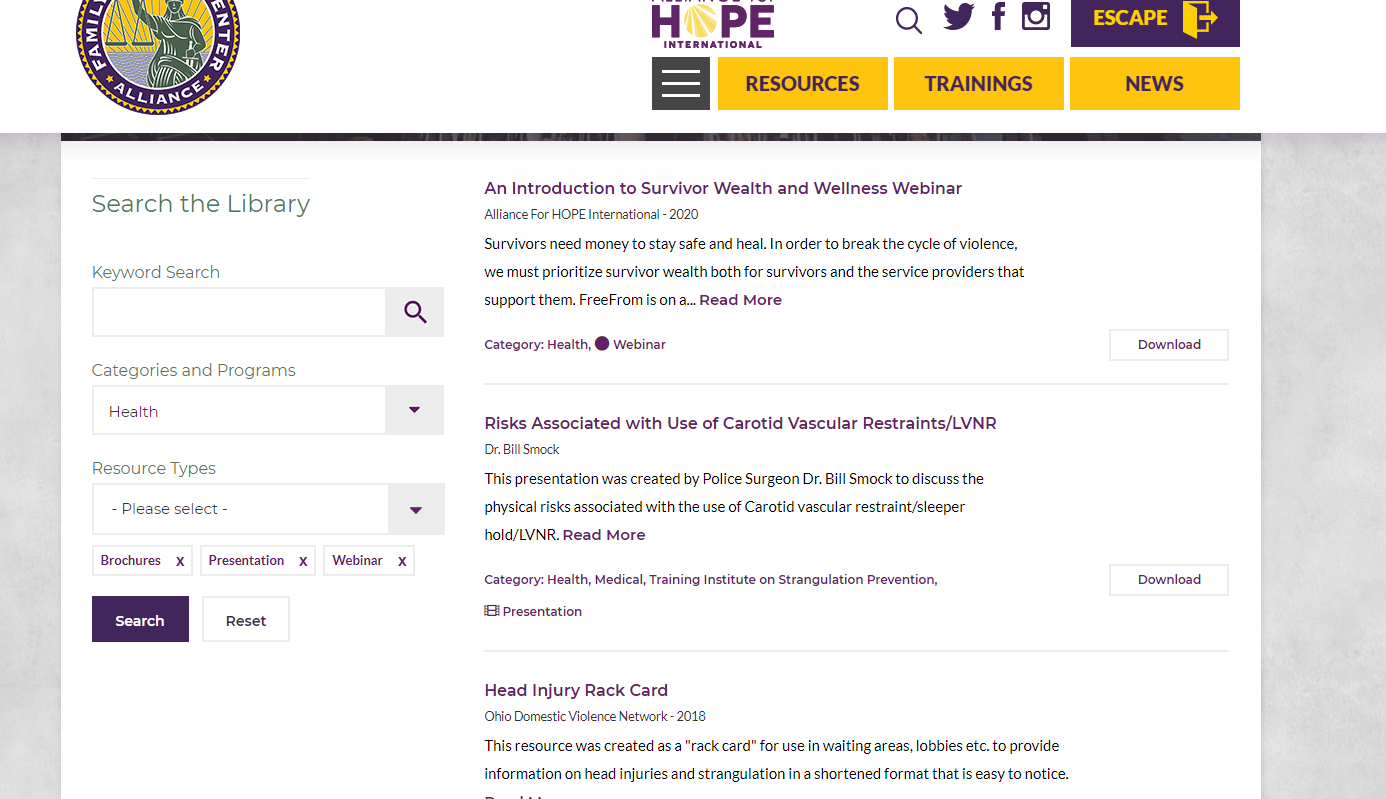This screenshot has width=1386, height=799.
Task: Open the Facebook icon
Action: click(998, 16)
